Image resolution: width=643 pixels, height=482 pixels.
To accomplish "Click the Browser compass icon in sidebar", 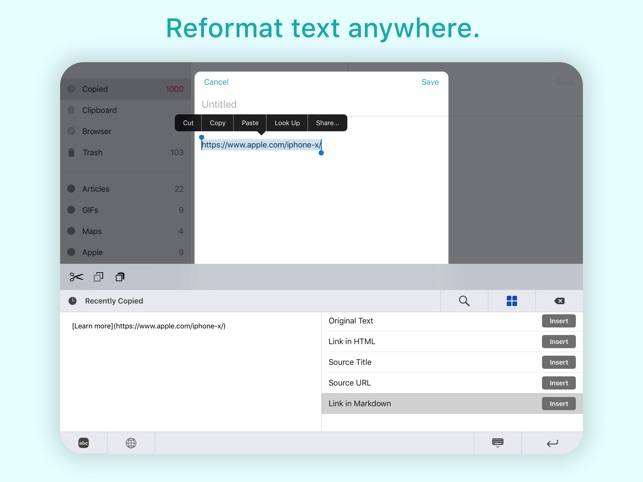I will pyautogui.click(x=71, y=131).
